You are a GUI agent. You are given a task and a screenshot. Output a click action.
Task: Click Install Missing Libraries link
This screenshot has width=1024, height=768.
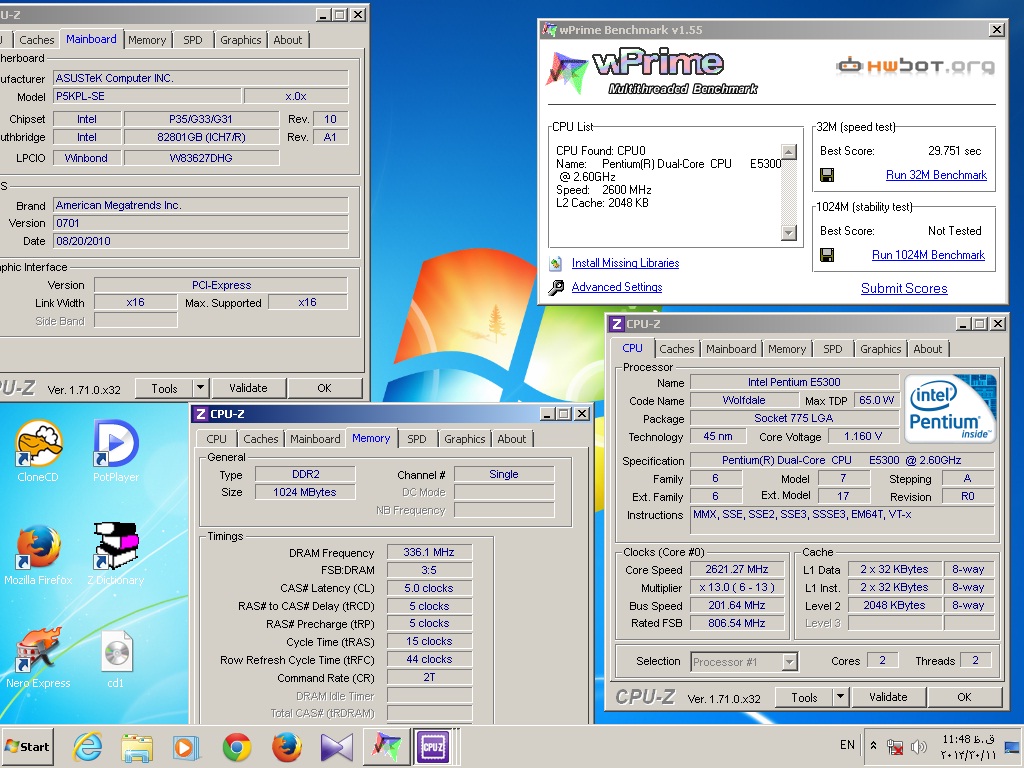(625, 263)
